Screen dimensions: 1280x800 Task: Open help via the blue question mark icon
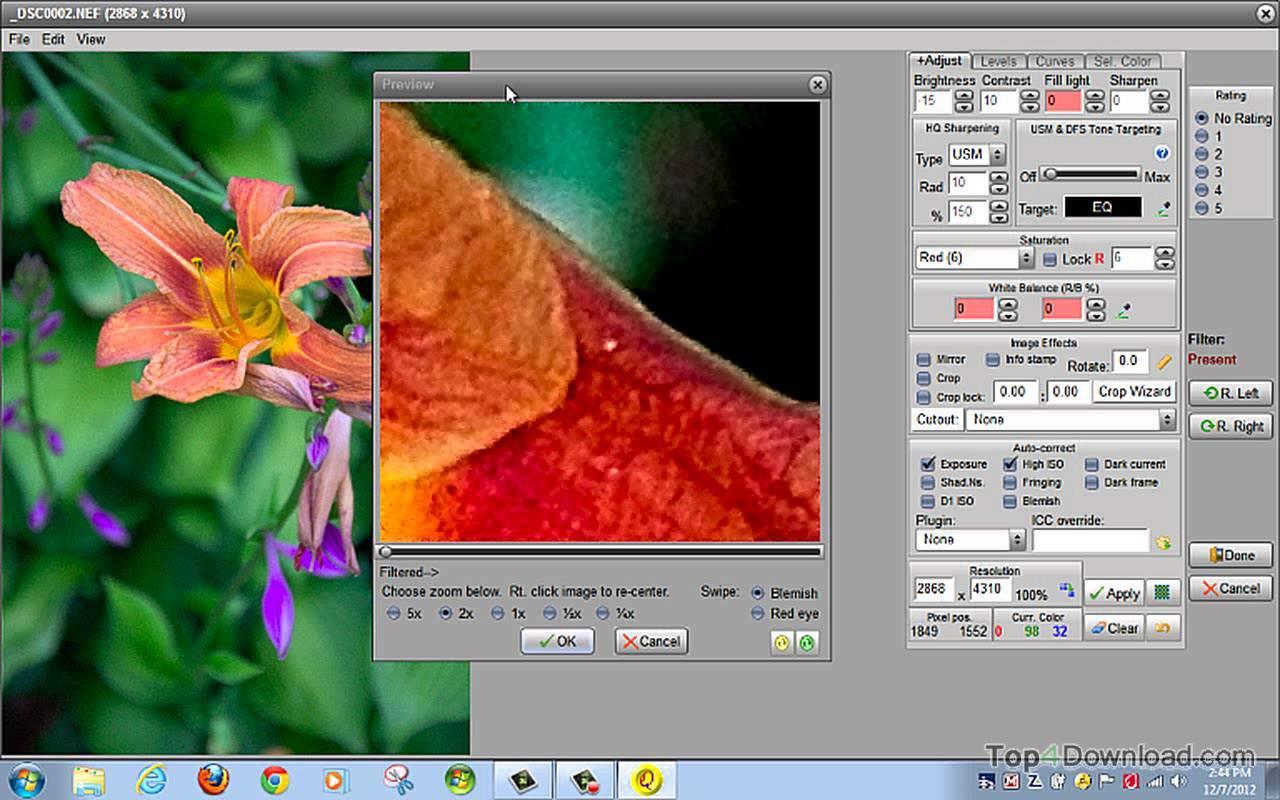1162,152
